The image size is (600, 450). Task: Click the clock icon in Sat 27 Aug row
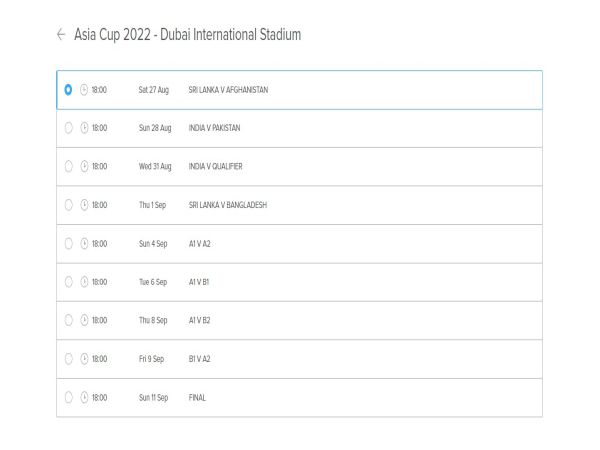[84, 90]
